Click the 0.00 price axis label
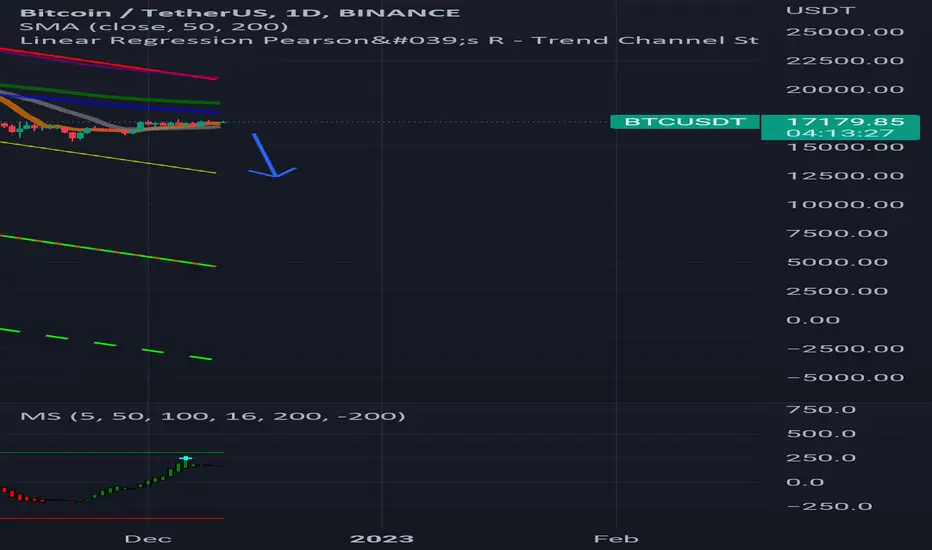This screenshot has height=550, width=932. pyautogui.click(x=813, y=320)
